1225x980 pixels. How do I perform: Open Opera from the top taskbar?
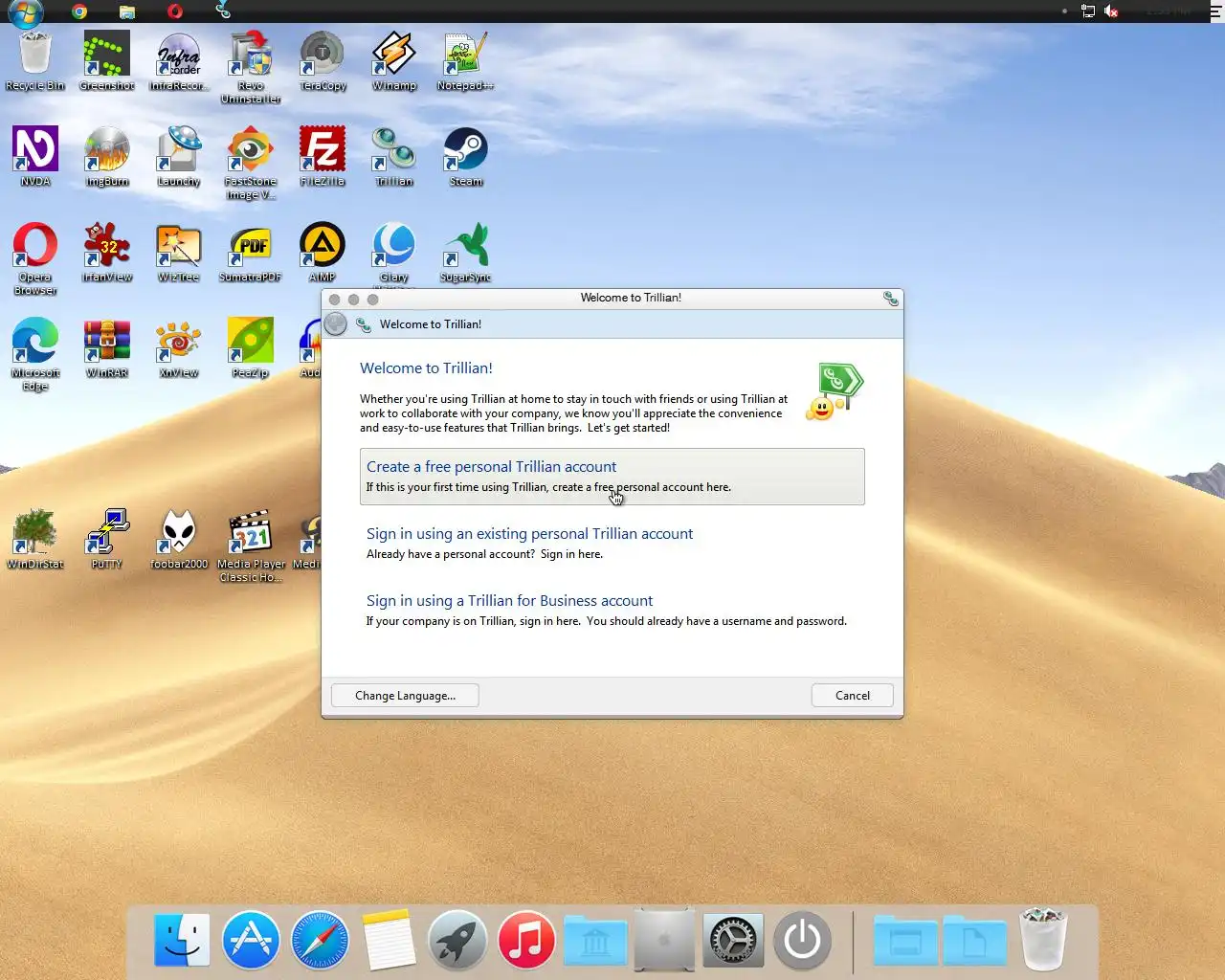coord(174,11)
